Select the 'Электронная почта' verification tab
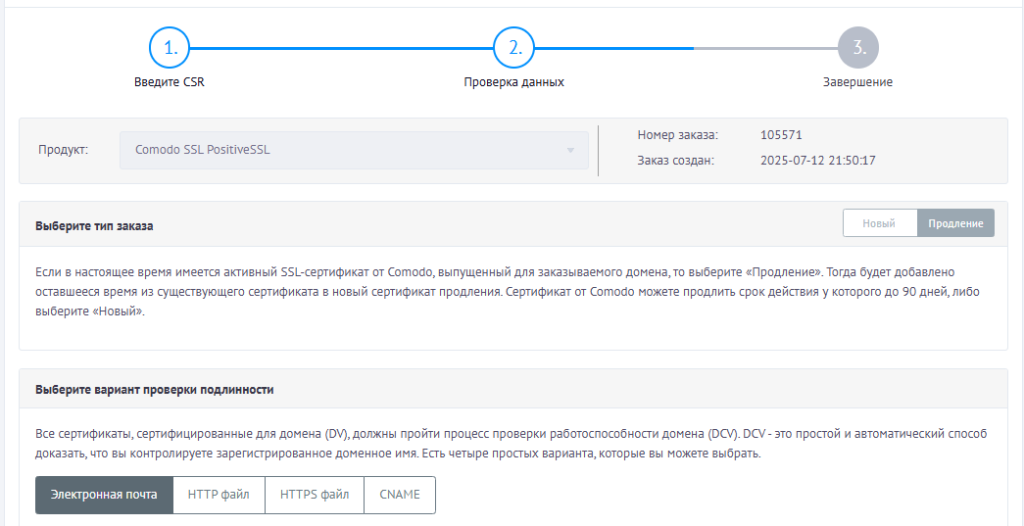 tap(104, 495)
